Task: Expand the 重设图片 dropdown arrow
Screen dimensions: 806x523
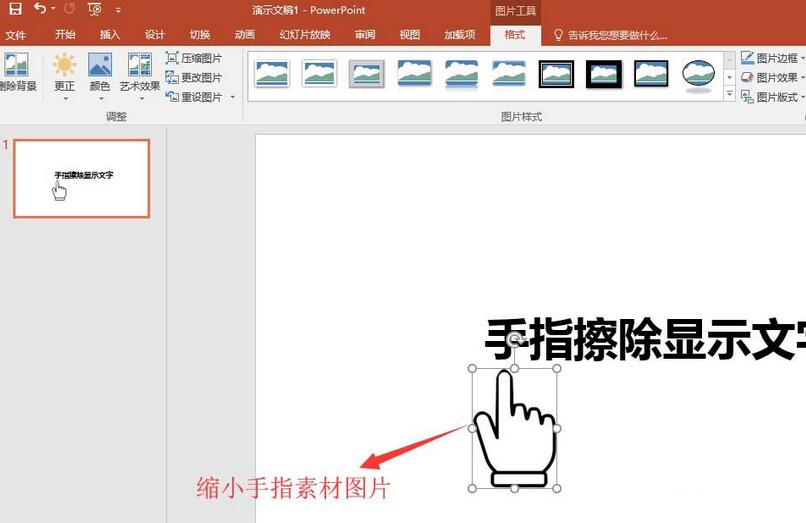Action: (x=232, y=97)
